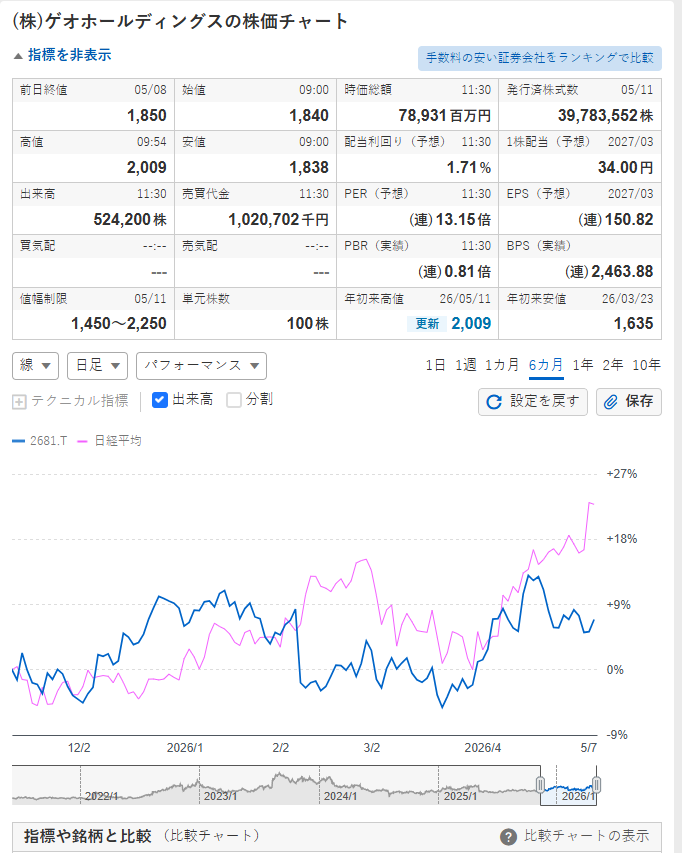The image size is (682, 853).
Task: Open the 線 chart type dropdown
Action: point(35,366)
